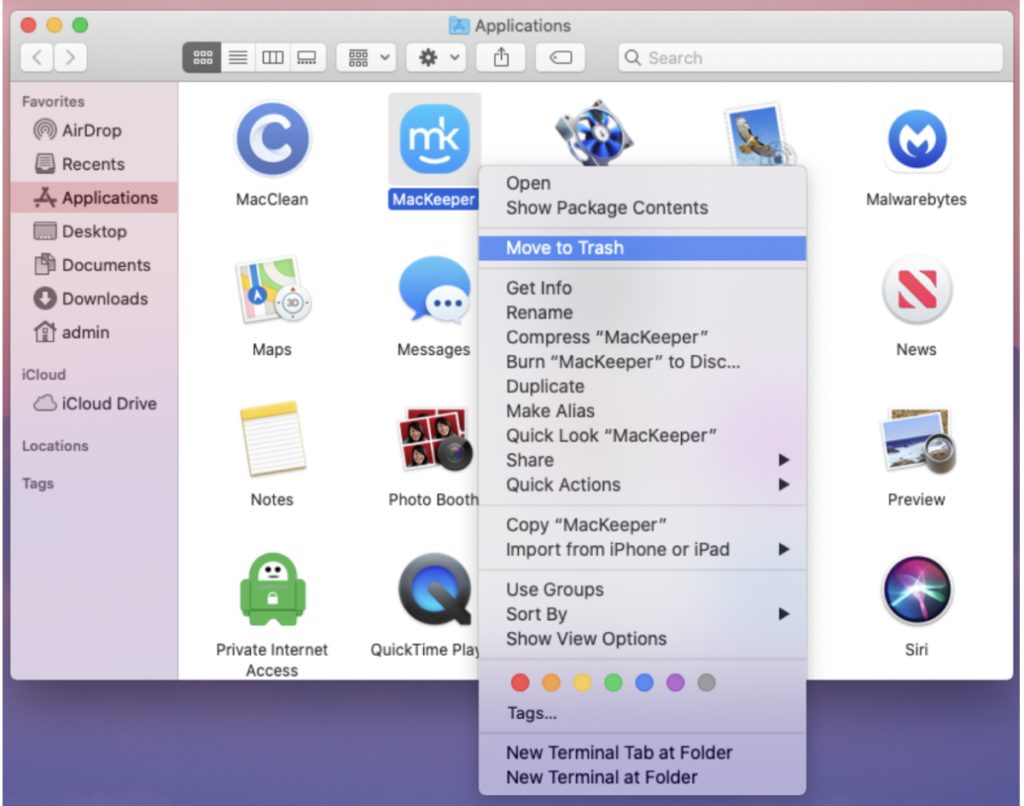The image size is (1024, 806).
Task: Select the MacKeeper app icon
Action: point(434,139)
